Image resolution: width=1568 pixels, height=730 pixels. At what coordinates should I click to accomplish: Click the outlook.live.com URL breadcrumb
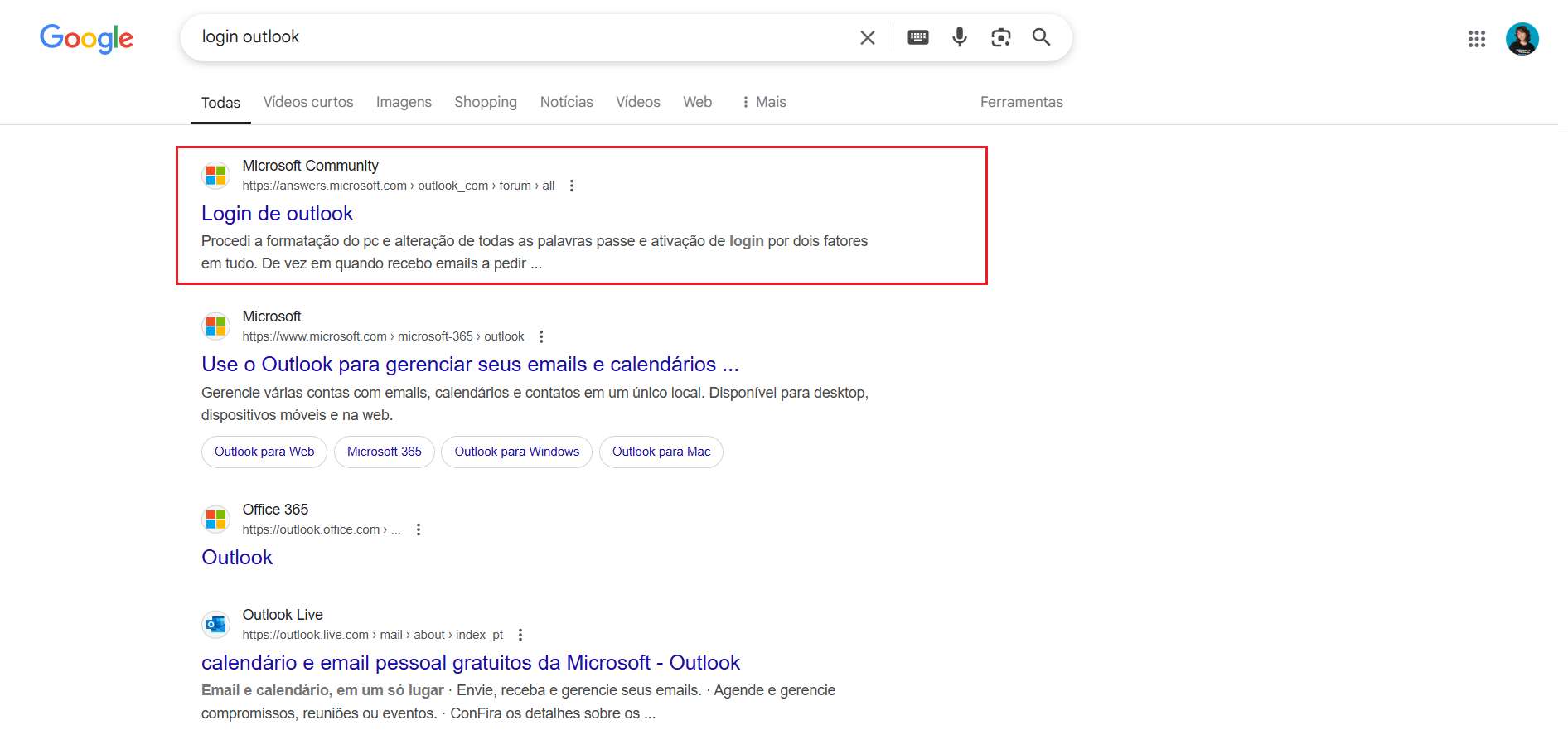coord(373,635)
